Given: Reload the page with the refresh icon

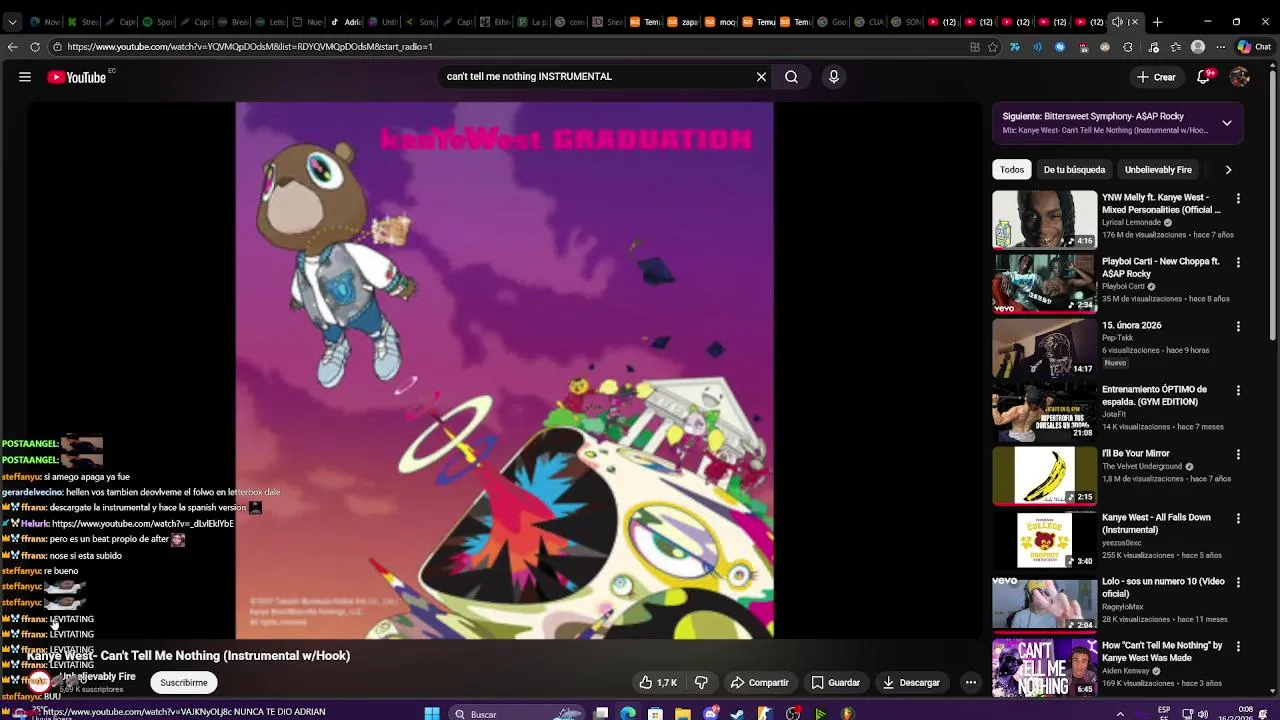Looking at the screenshot, I should [35, 47].
